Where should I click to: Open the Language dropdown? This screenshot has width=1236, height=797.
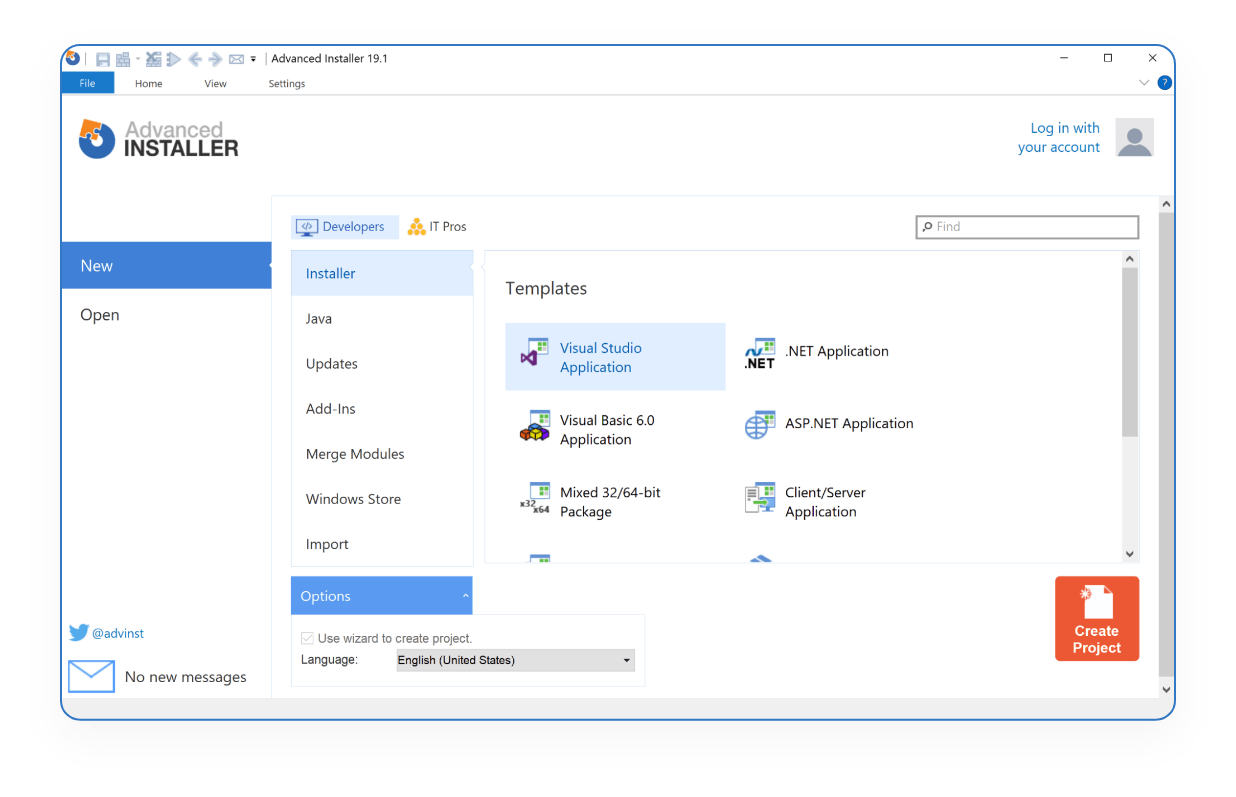click(x=515, y=660)
